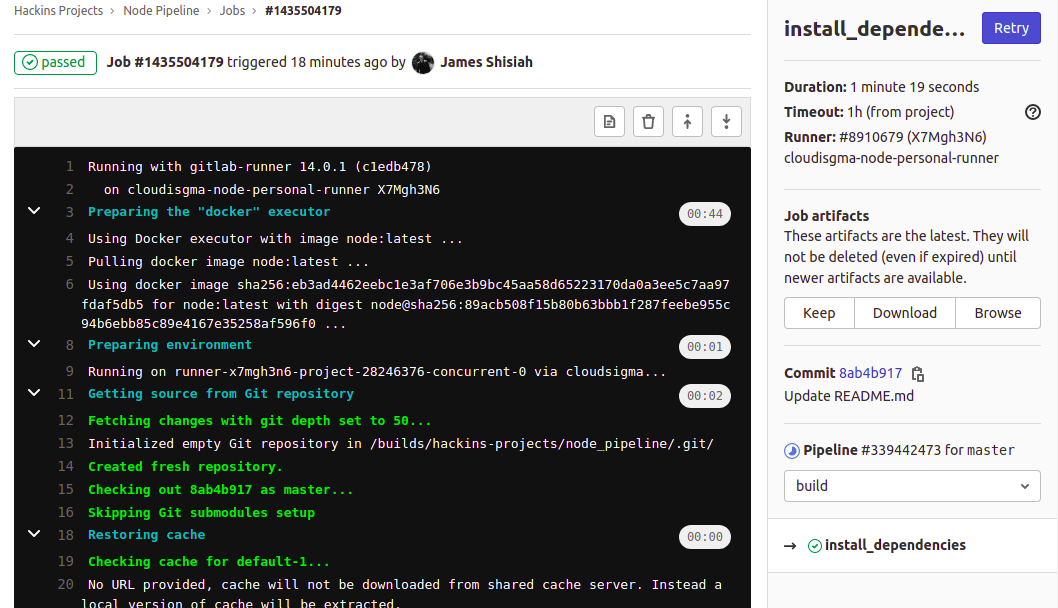
Task: Click 'Restoring cache' section header text
Action: click(x=146, y=535)
